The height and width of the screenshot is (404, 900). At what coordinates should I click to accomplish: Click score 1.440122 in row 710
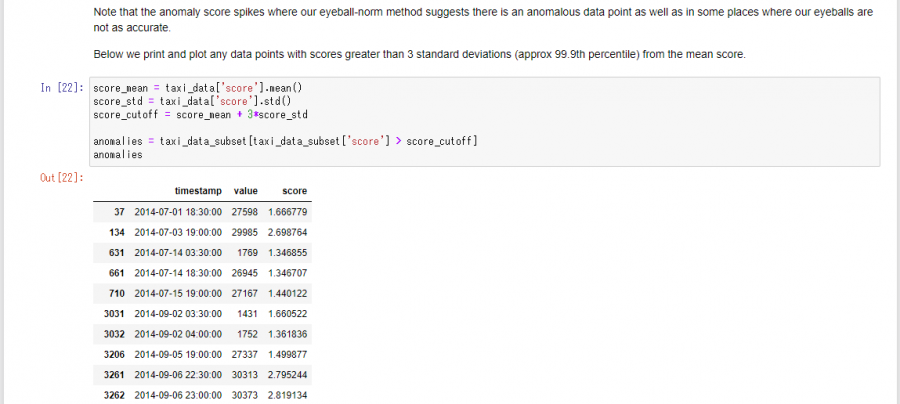click(x=288, y=293)
